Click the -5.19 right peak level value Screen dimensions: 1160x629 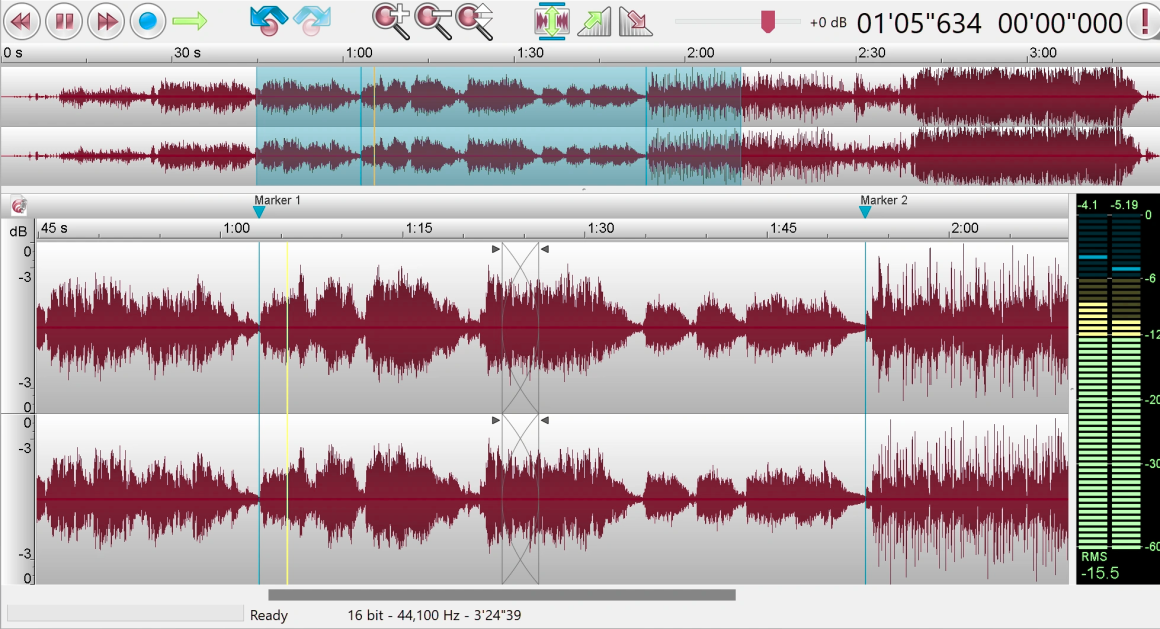pyautogui.click(x=1125, y=205)
